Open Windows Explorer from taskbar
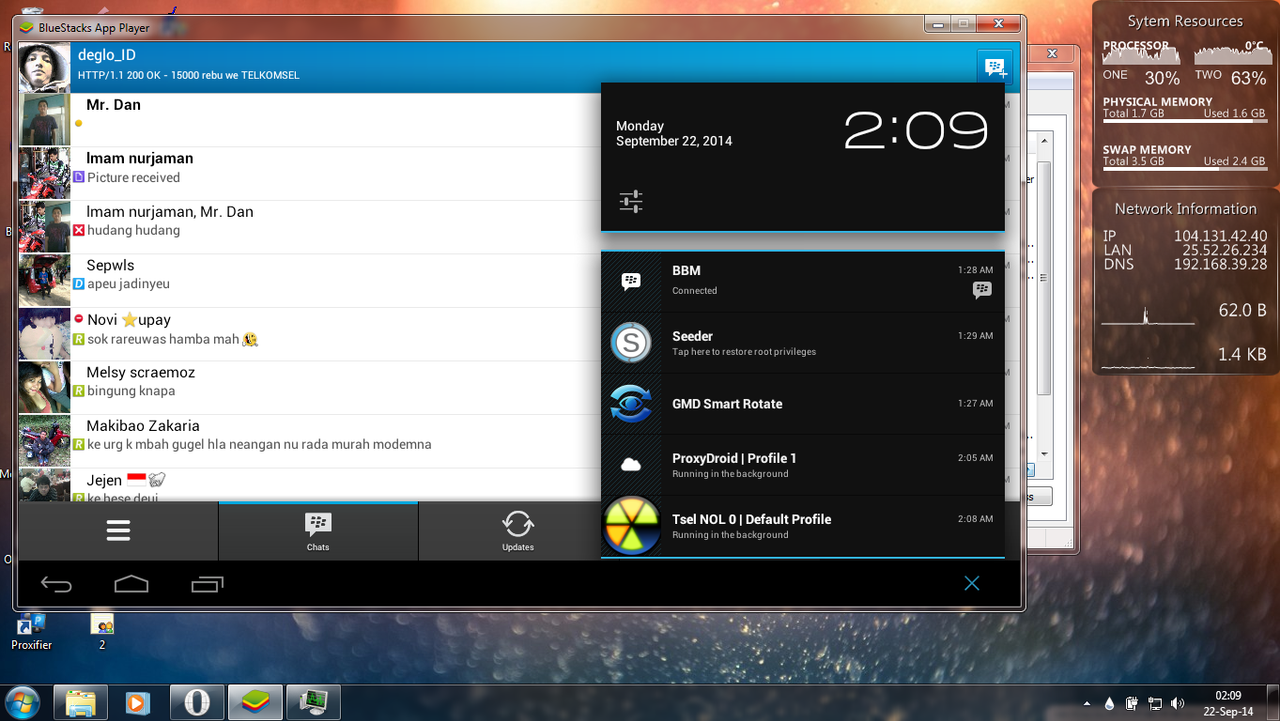1280x721 pixels. (80, 703)
